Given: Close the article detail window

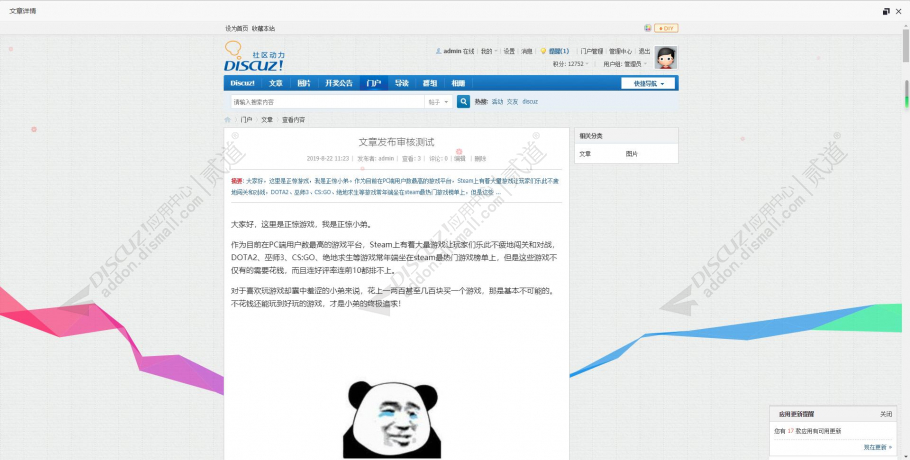Looking at the screenshot, I should (898, 11).
